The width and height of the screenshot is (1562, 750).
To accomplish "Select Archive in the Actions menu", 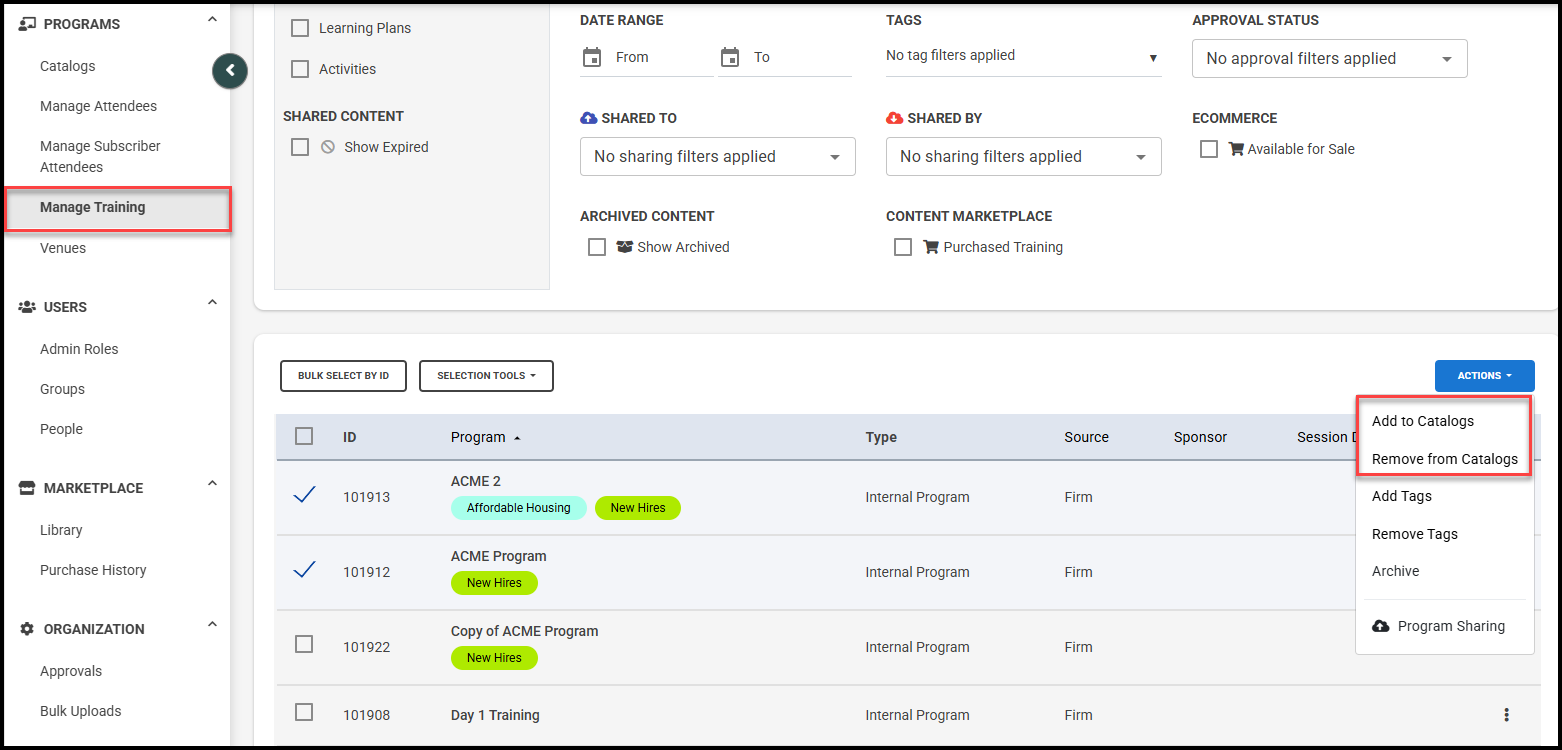I will (1395, 571).
